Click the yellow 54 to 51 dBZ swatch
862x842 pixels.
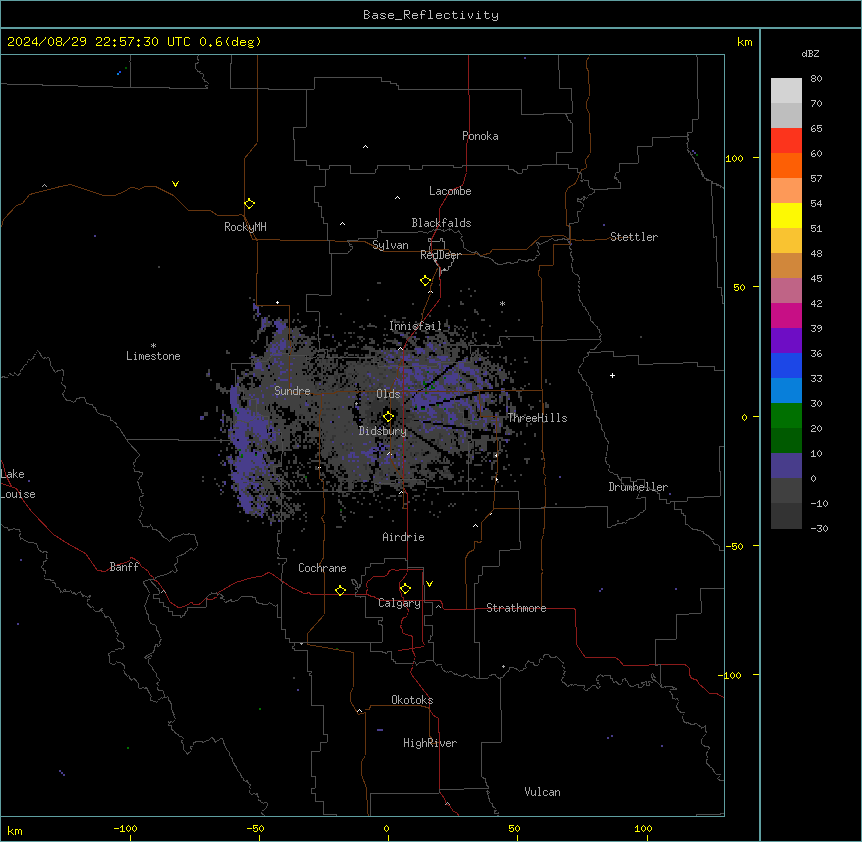pos(786,215)
